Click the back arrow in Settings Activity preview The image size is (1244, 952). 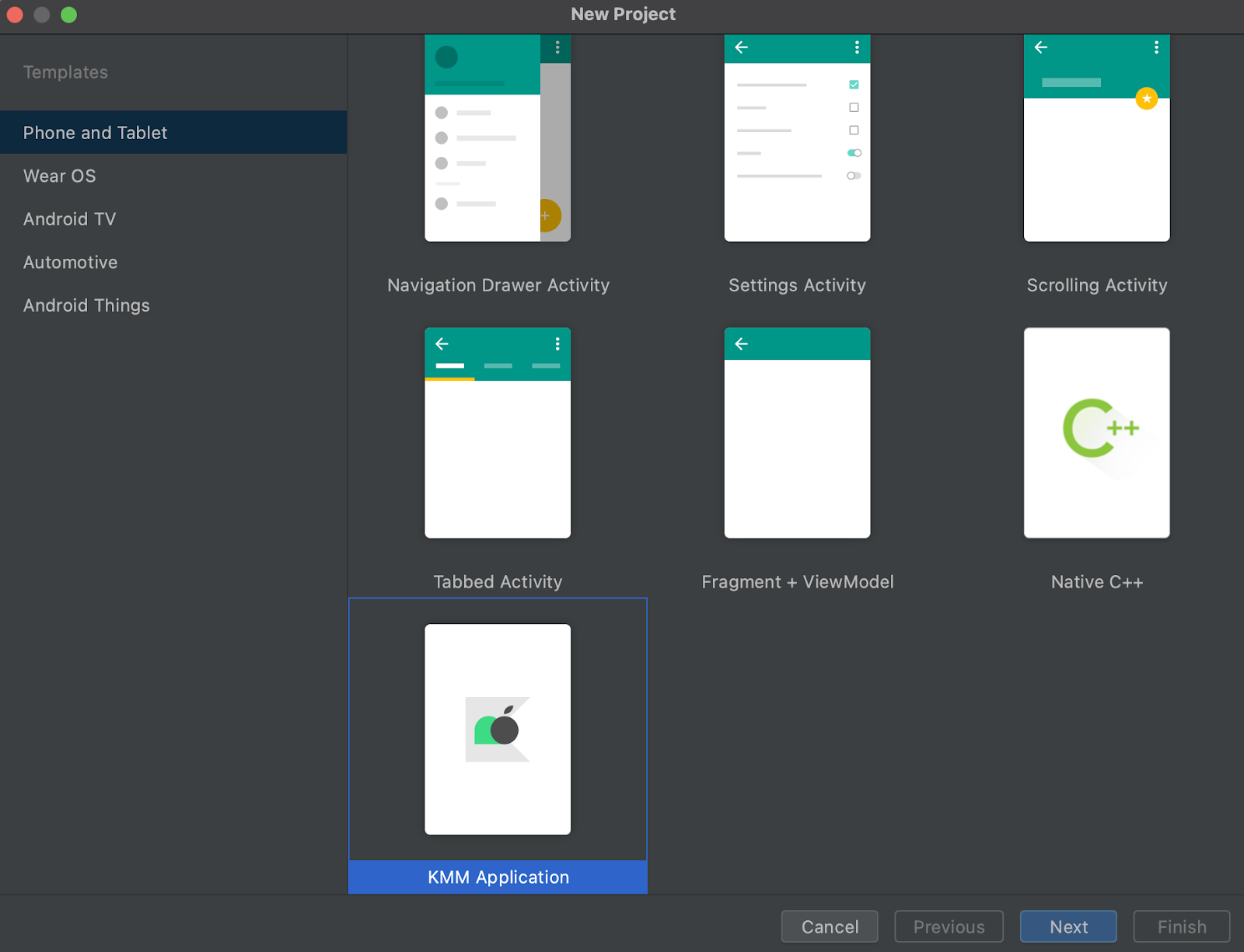coord(742,47)
